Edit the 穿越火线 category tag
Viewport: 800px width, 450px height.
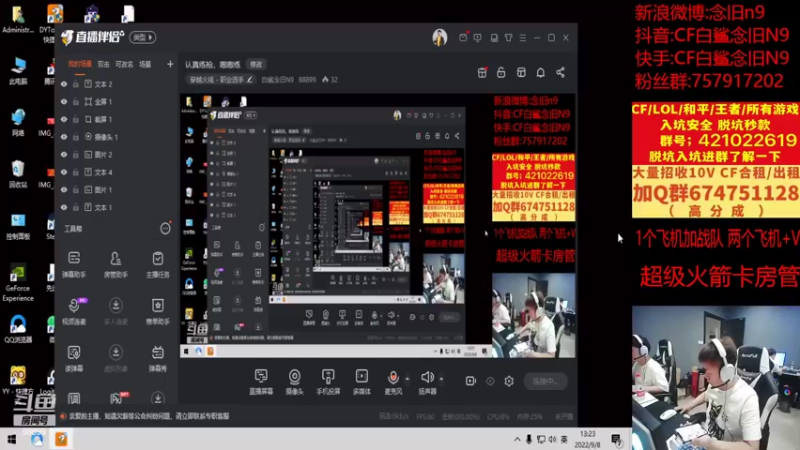tap(220, 80)
